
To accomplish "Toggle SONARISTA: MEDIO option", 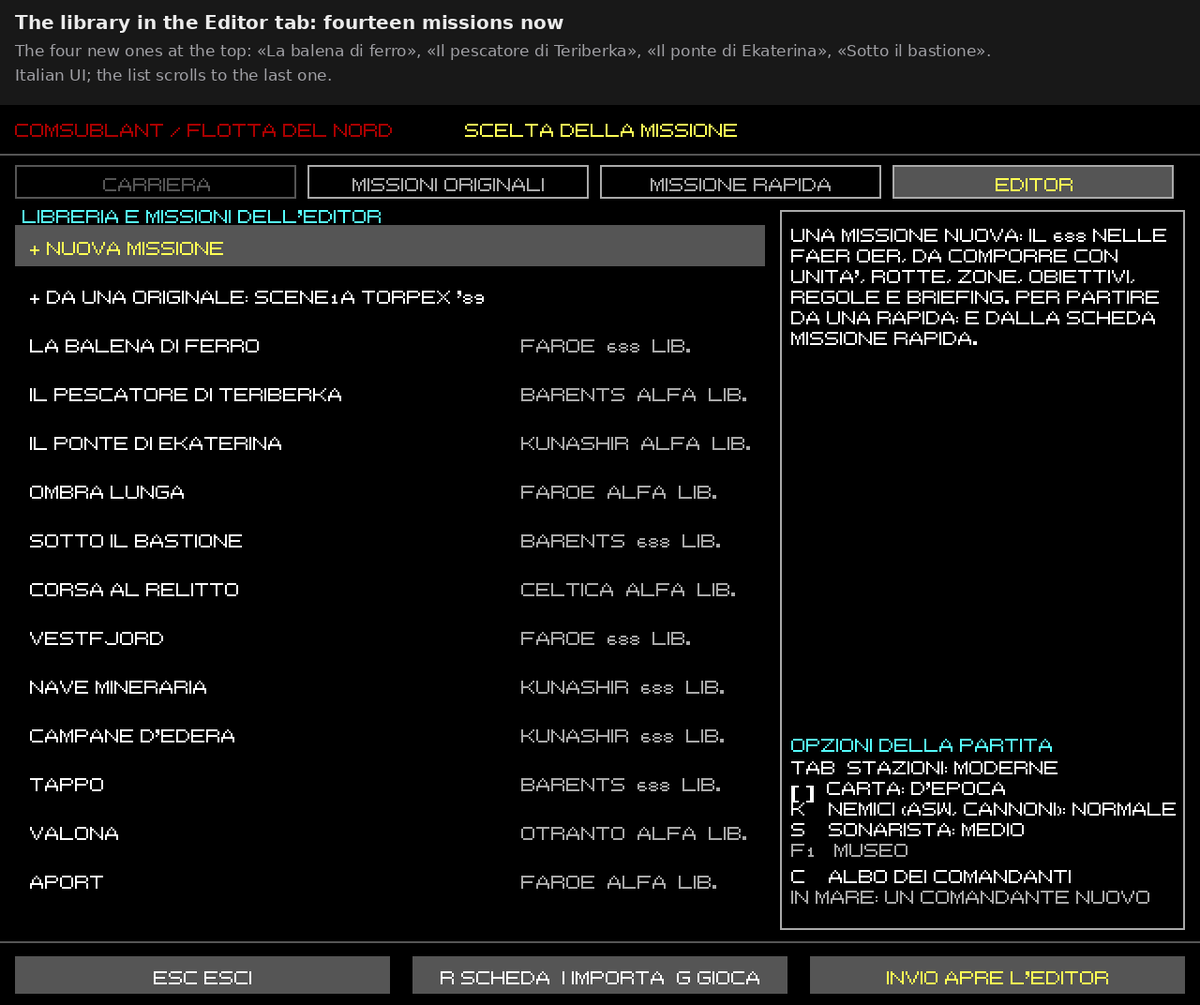I will (907, 830).
